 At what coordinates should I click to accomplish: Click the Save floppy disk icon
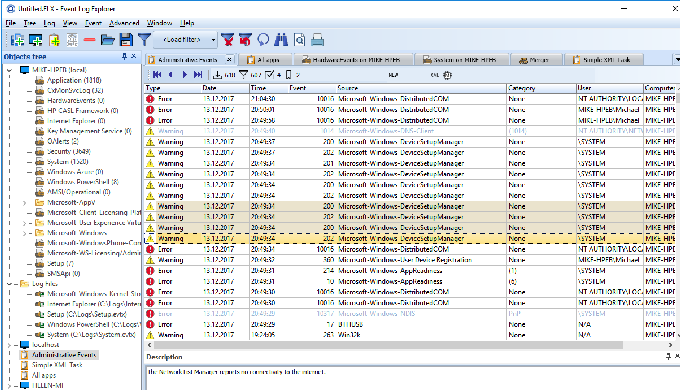[126, 40]
